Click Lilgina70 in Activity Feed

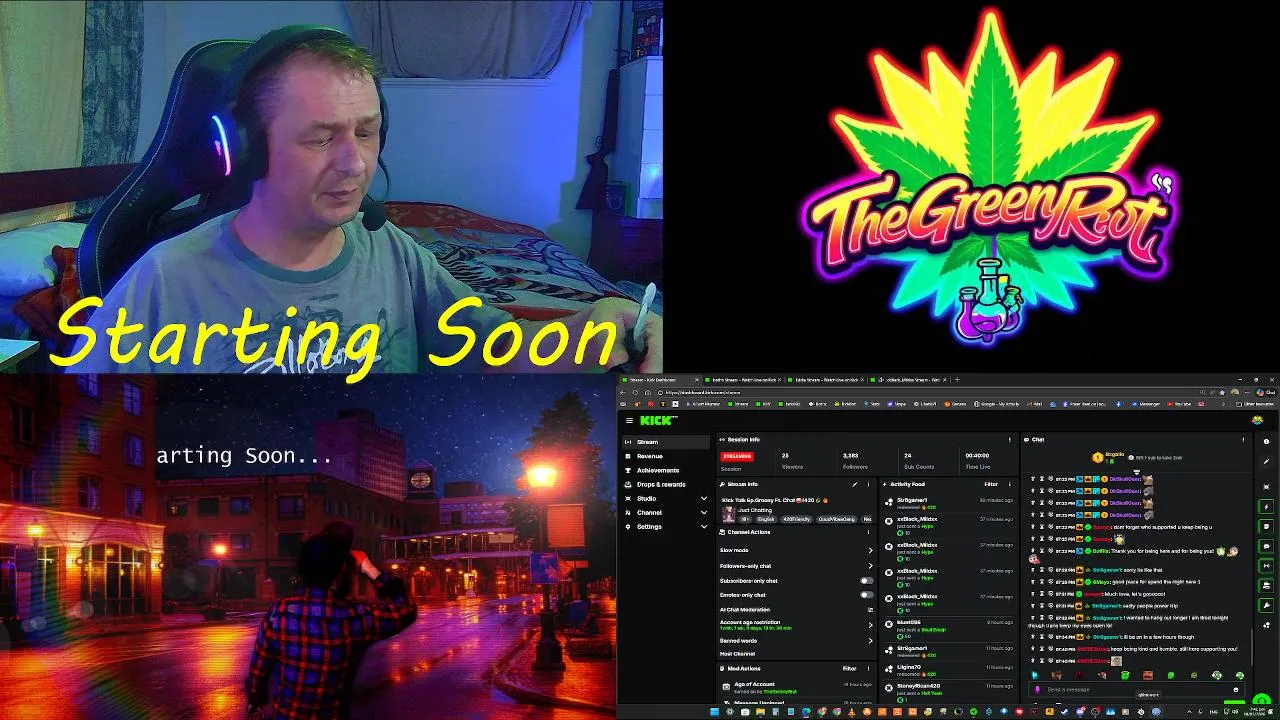pos(909,667)
